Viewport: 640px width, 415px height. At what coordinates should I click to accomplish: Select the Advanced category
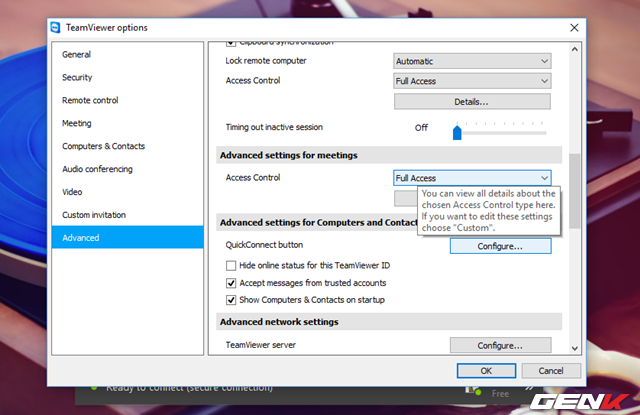tap(127, 237)
